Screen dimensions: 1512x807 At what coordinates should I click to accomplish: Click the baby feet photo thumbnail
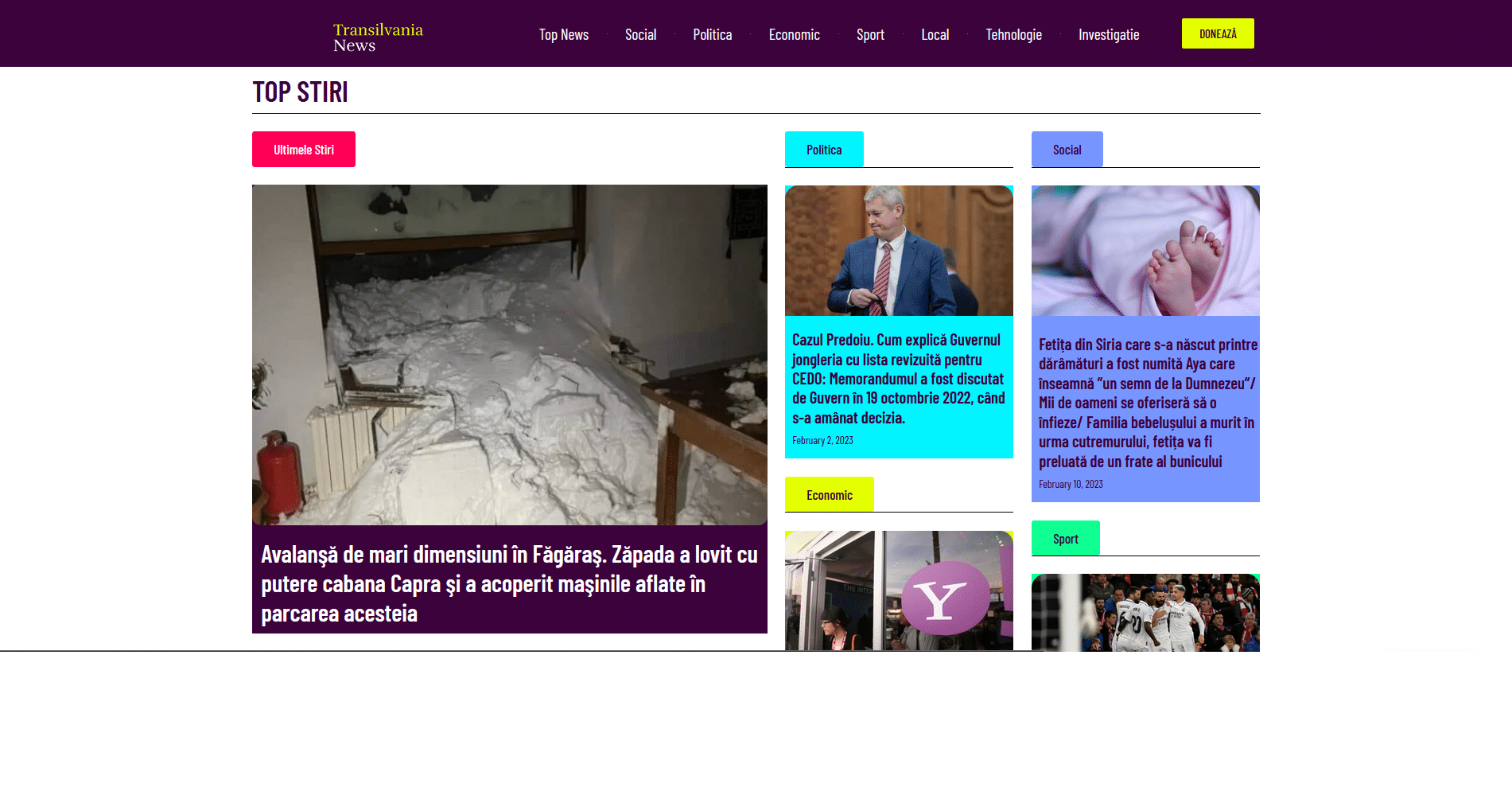[1145, 251]
